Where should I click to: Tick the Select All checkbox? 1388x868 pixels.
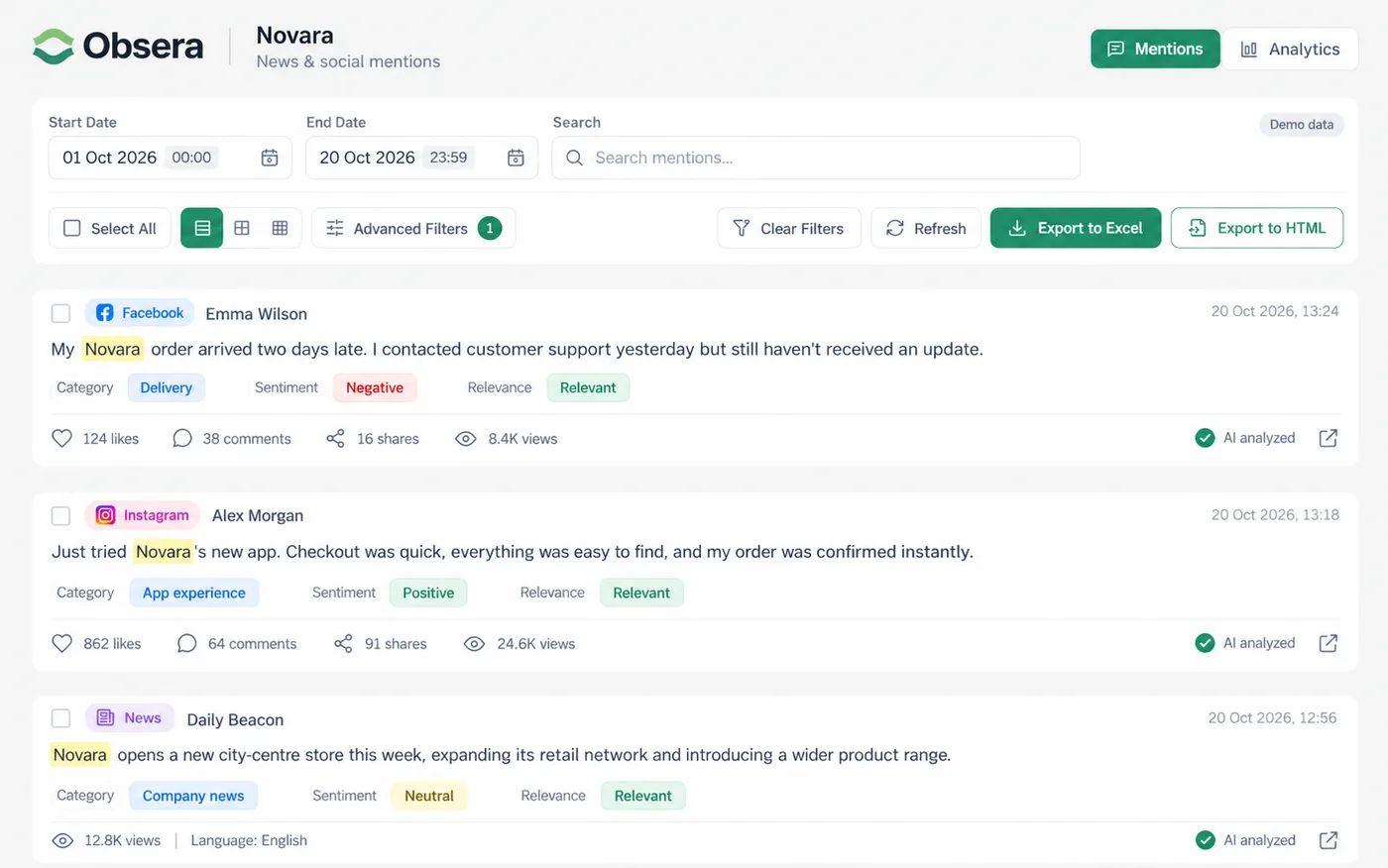72,228
